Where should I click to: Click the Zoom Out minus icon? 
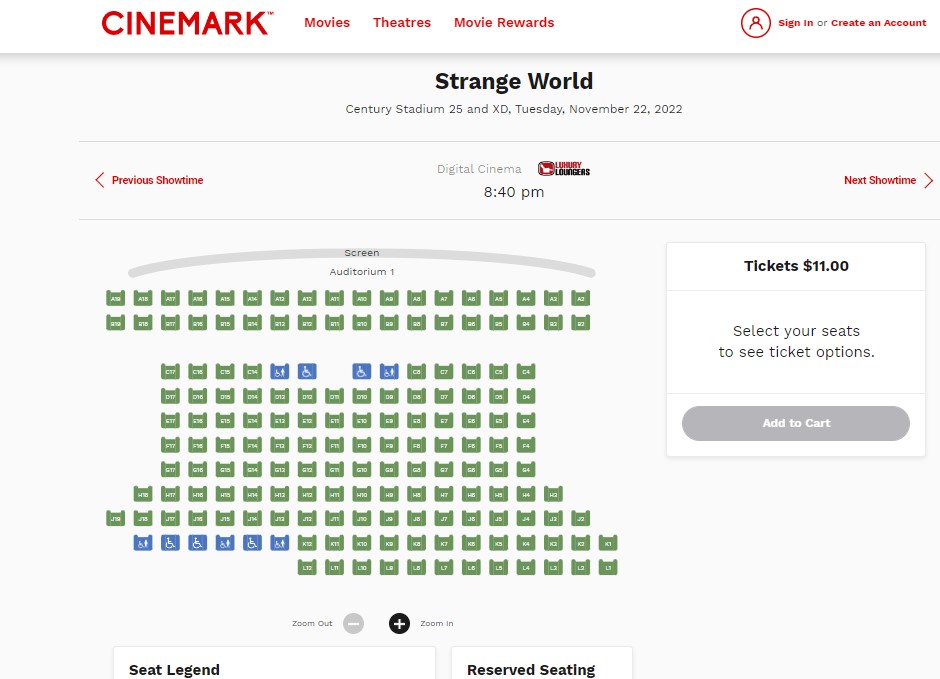tap(353, 624)
